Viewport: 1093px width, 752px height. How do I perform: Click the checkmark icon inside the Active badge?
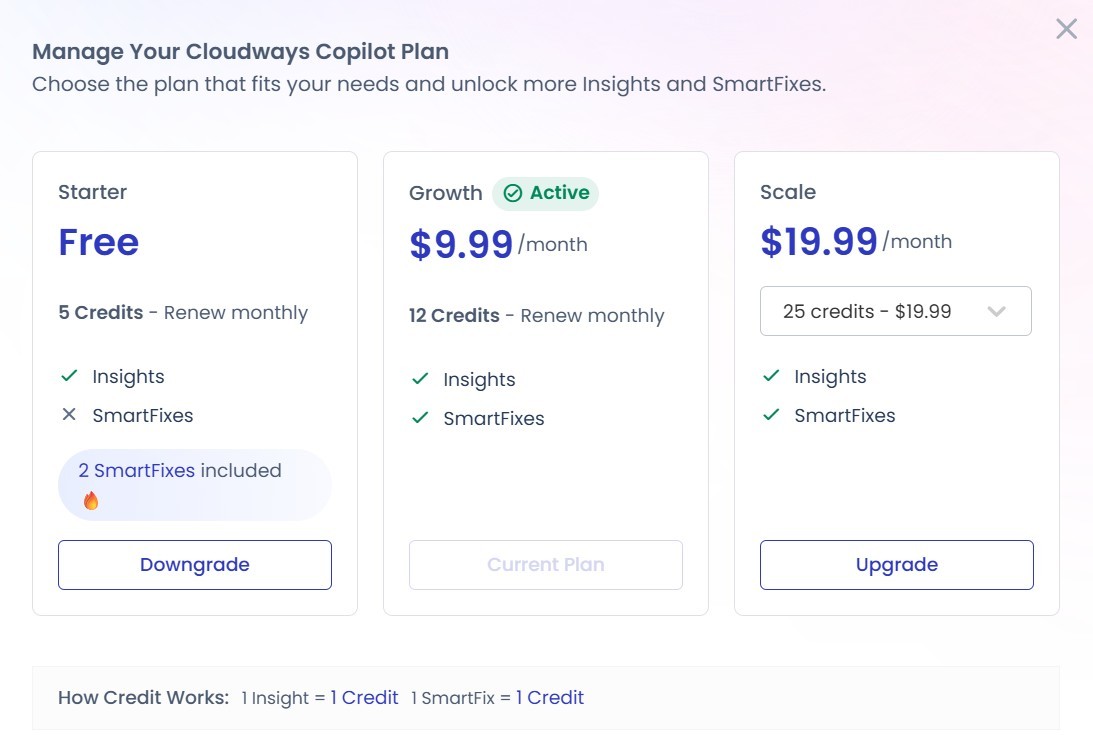[513, 193]
